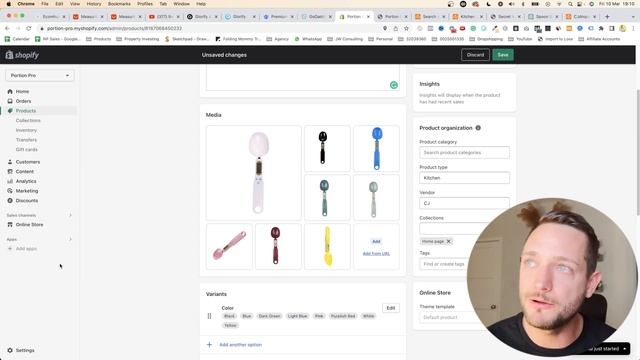640x360 pixels.
Task: Select the dark green spoon thumbnail
Action: [327, 198]
